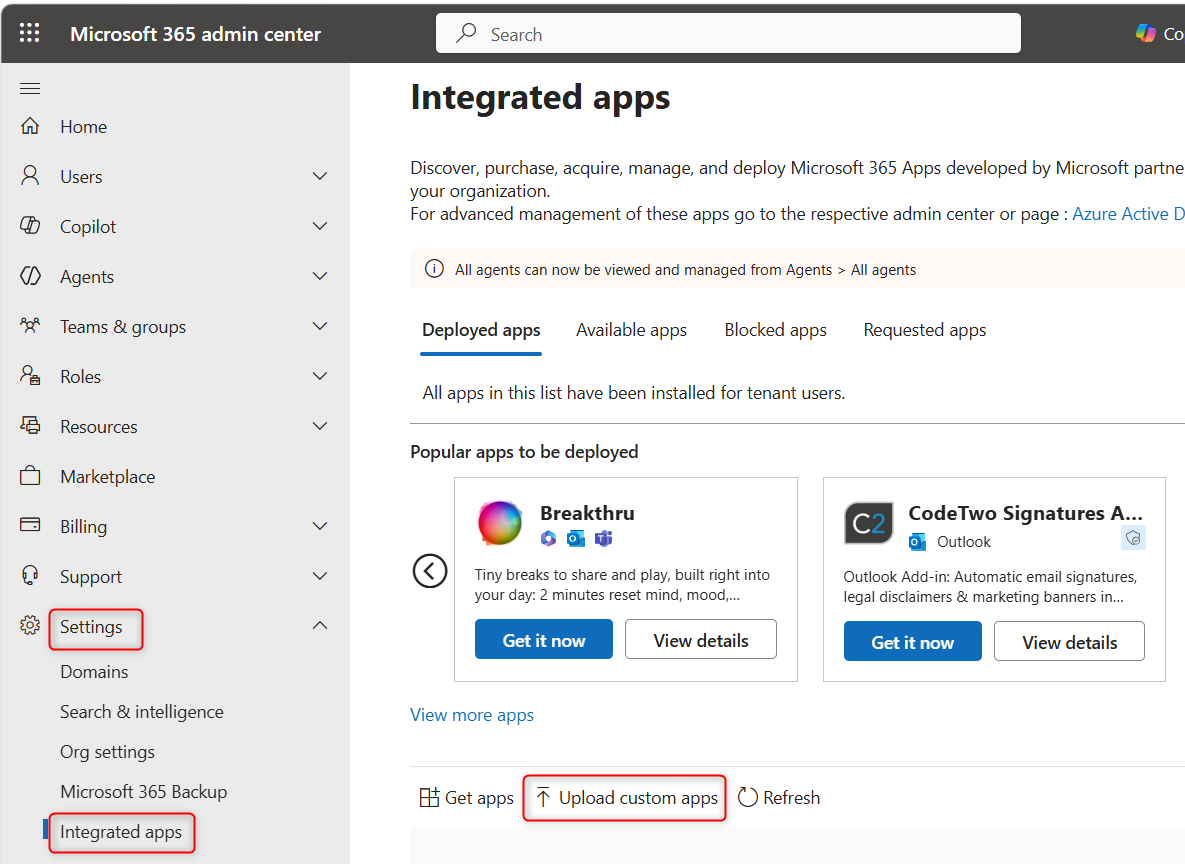Viewport: 1185px width, 864px height.
Task: Expand the Users menu chevron
Action: pos(320,176)
